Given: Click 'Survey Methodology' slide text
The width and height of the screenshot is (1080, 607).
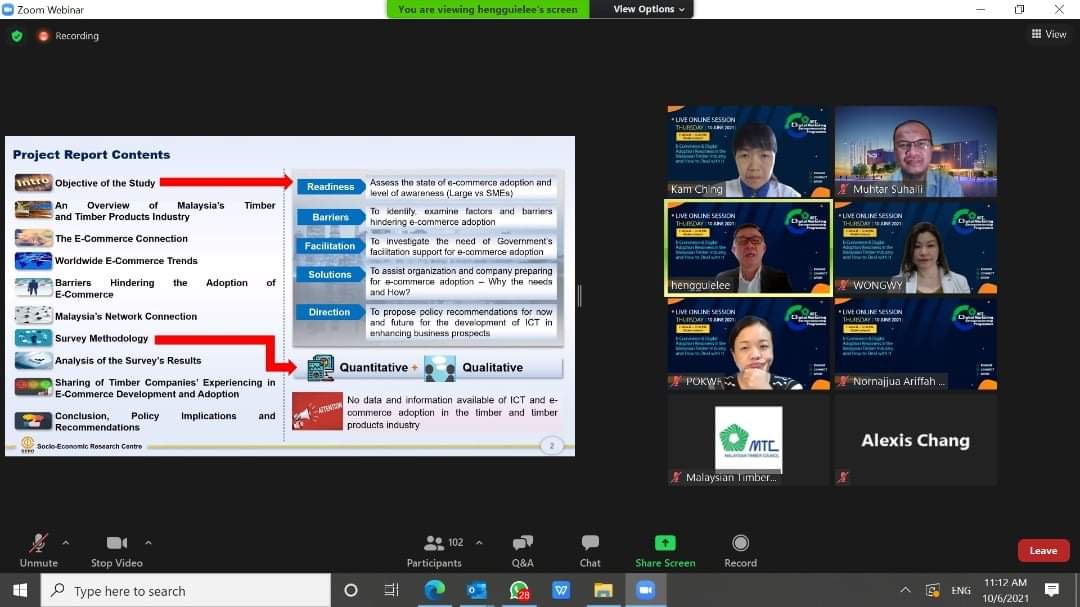Looking at the screenshot, I should [101, 338].
